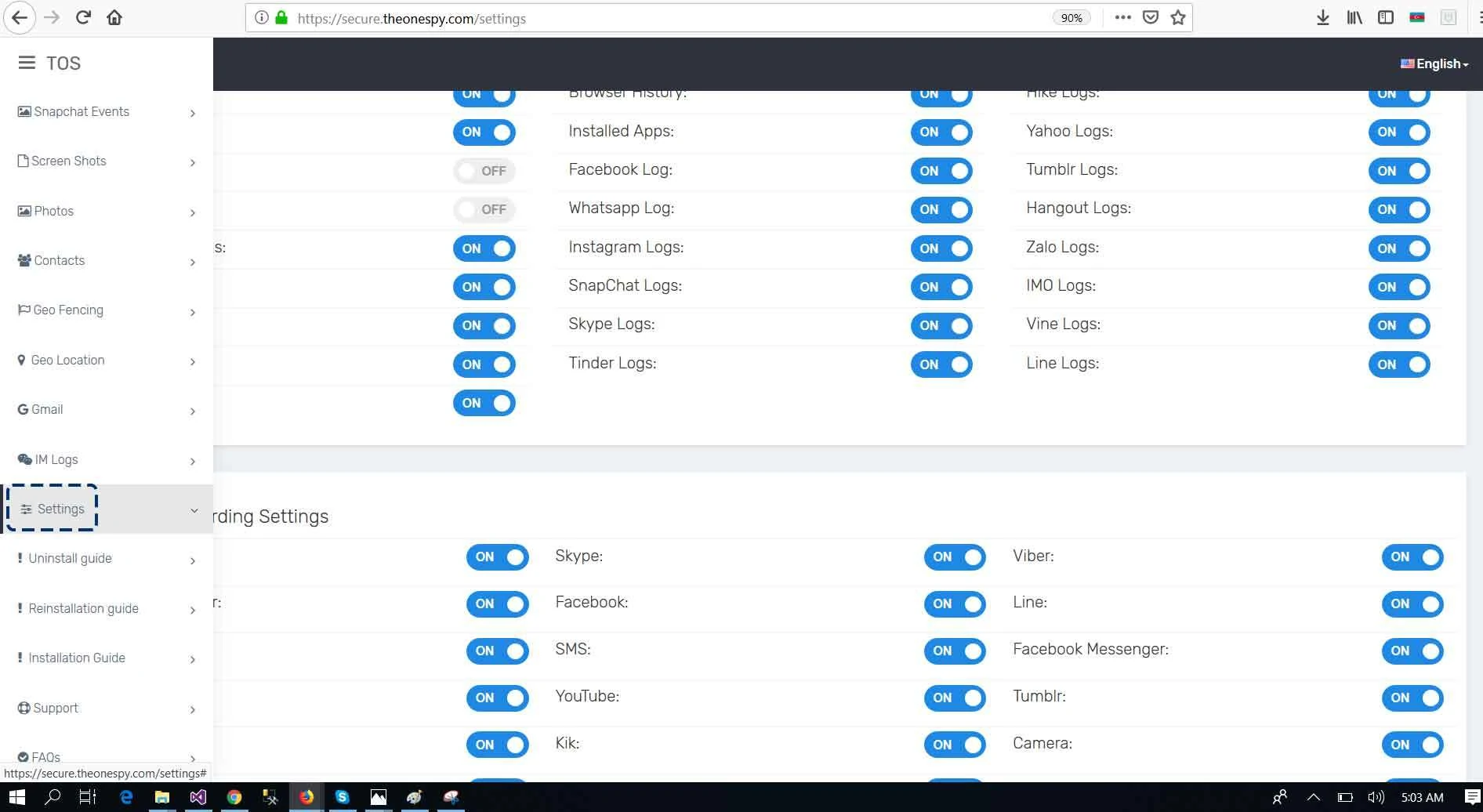This screenshot has height=812, width=1483.
Task: Open page actions three-dots menu
Action: click(x=1122, y=17)
